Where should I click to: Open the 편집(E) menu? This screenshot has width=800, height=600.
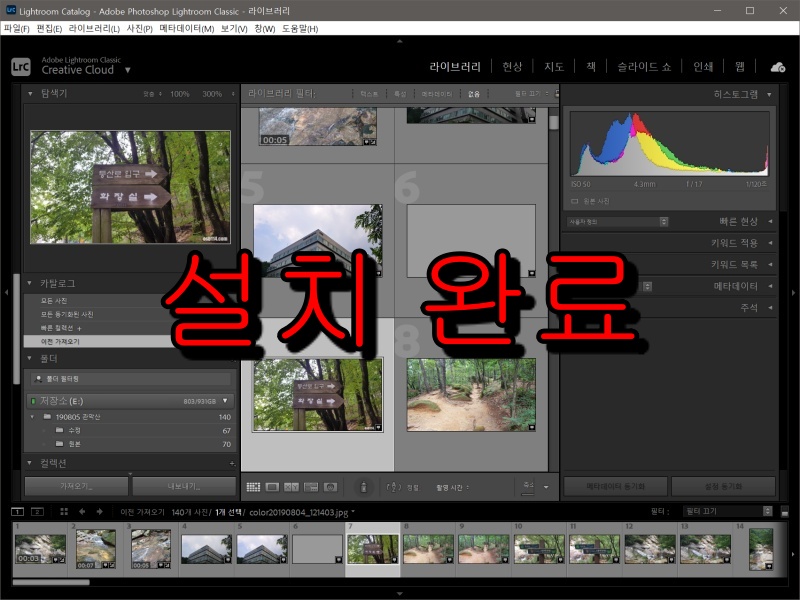pos(49,29)
